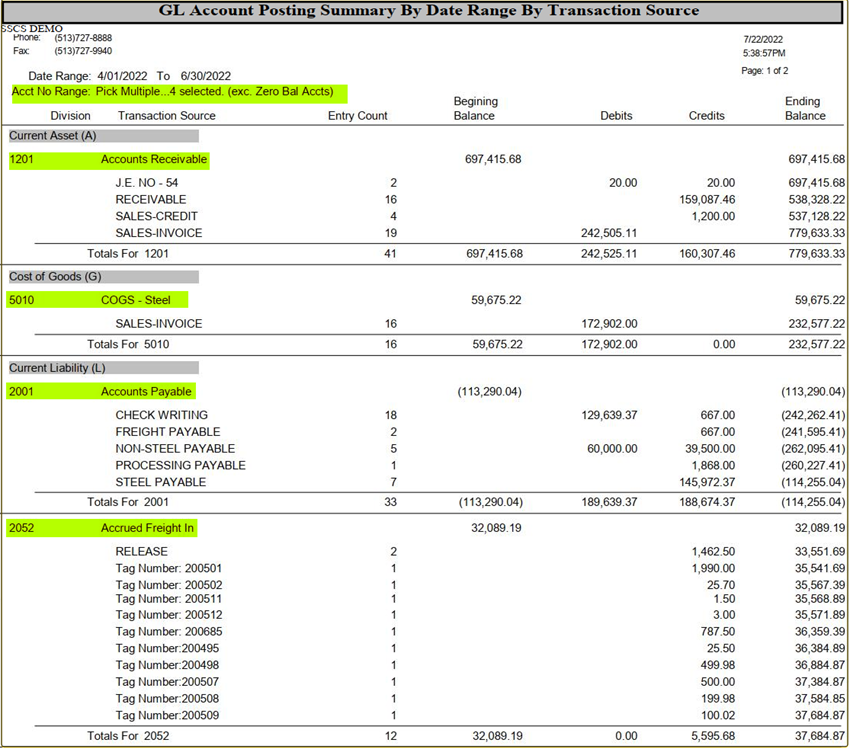Select the J.E. NO - 54 transaction row
The width and height of the screenshot is (850, 749).
click(x=147, y=183)
